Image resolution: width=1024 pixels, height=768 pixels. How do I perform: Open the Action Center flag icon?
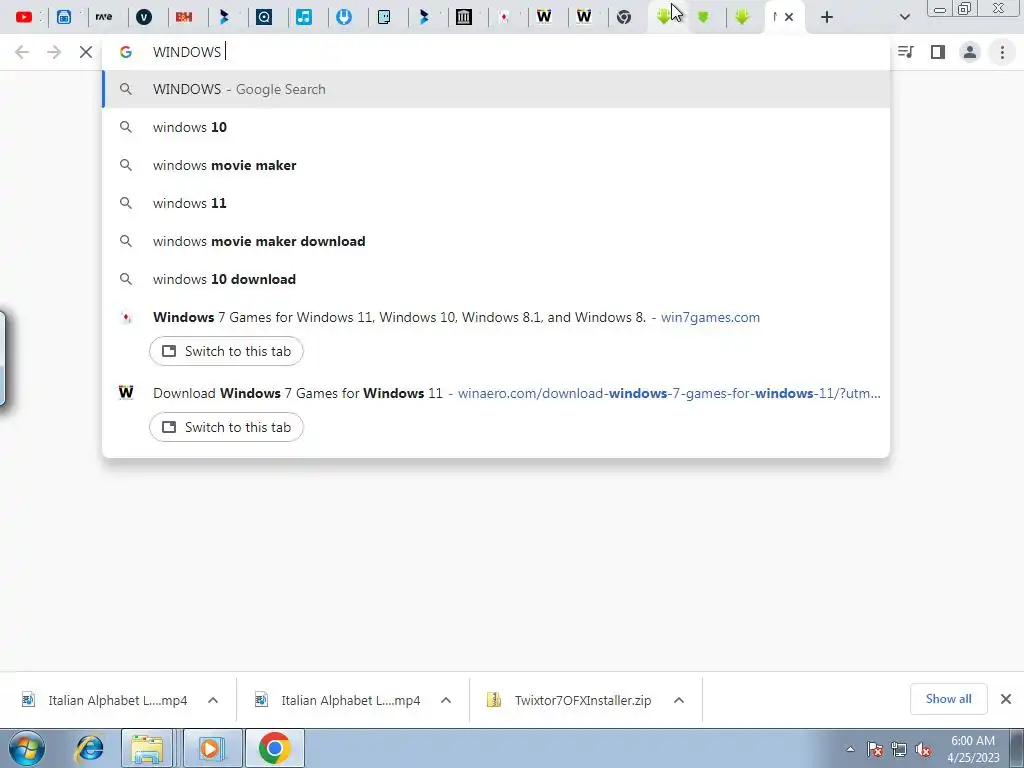tap(875, 749)
